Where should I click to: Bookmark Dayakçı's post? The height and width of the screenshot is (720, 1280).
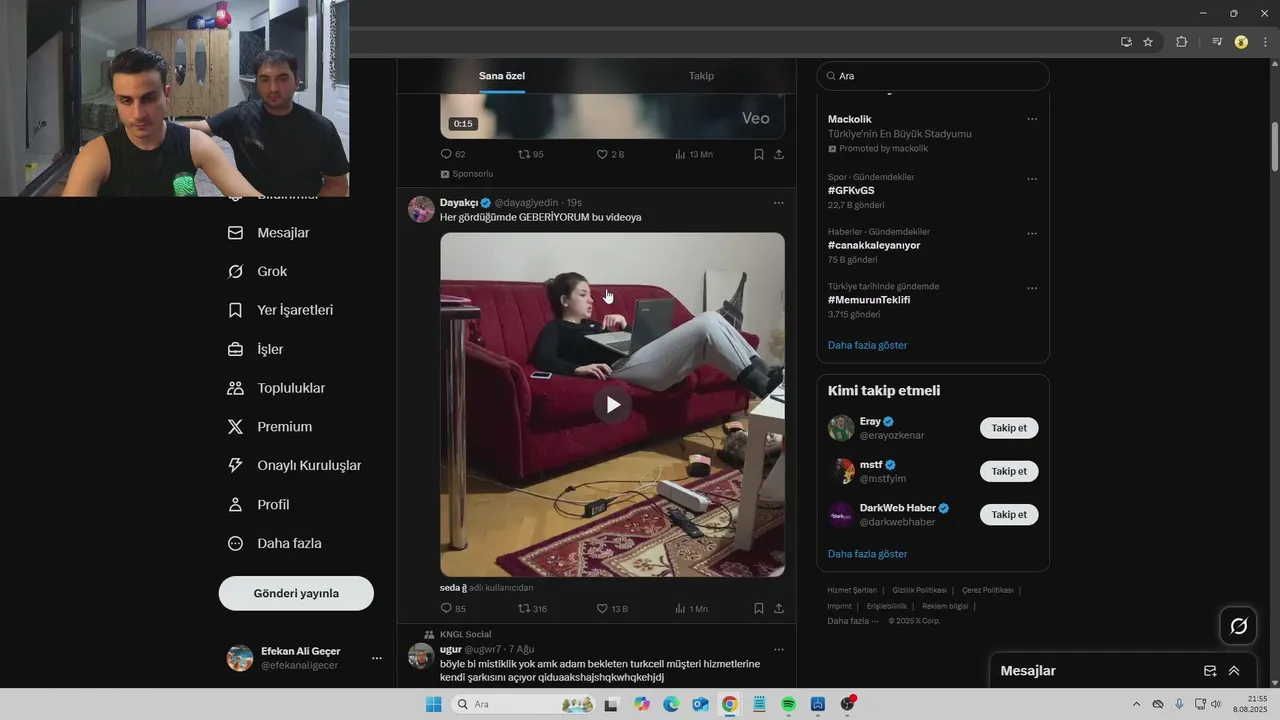click(759, 608)
